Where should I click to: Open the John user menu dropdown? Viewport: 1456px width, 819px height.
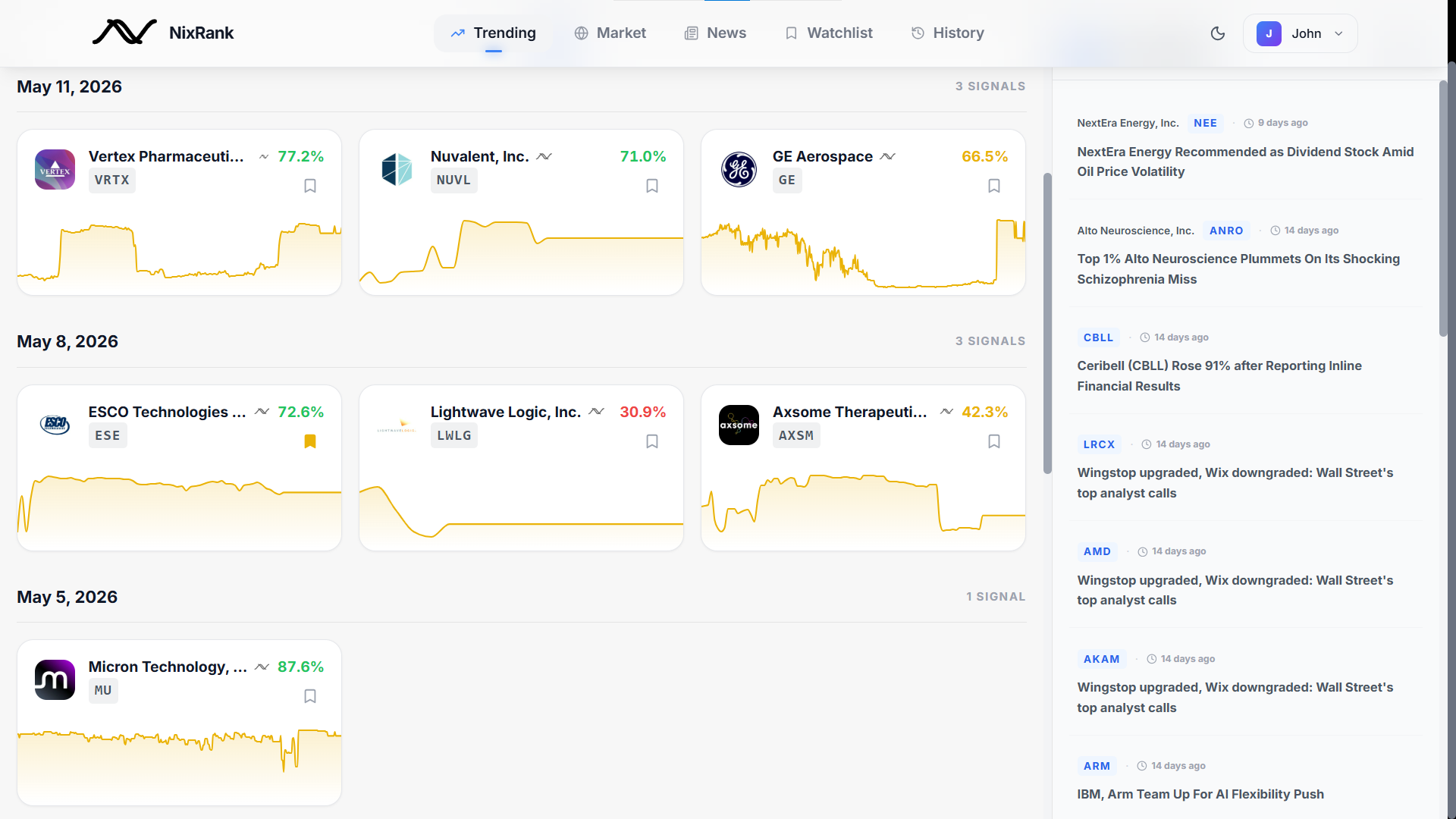coord(1300,33)
